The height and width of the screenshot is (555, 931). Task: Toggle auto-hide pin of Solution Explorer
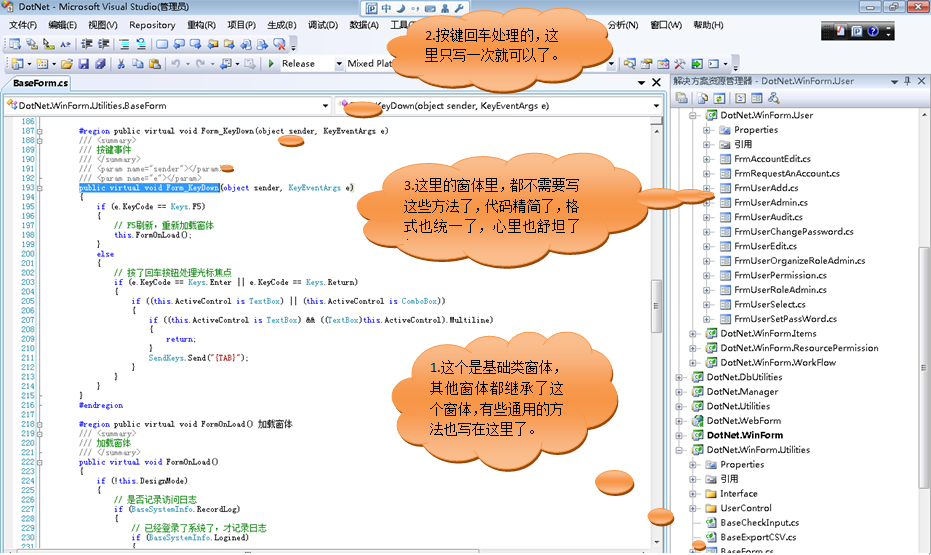[x=907, y=81]
